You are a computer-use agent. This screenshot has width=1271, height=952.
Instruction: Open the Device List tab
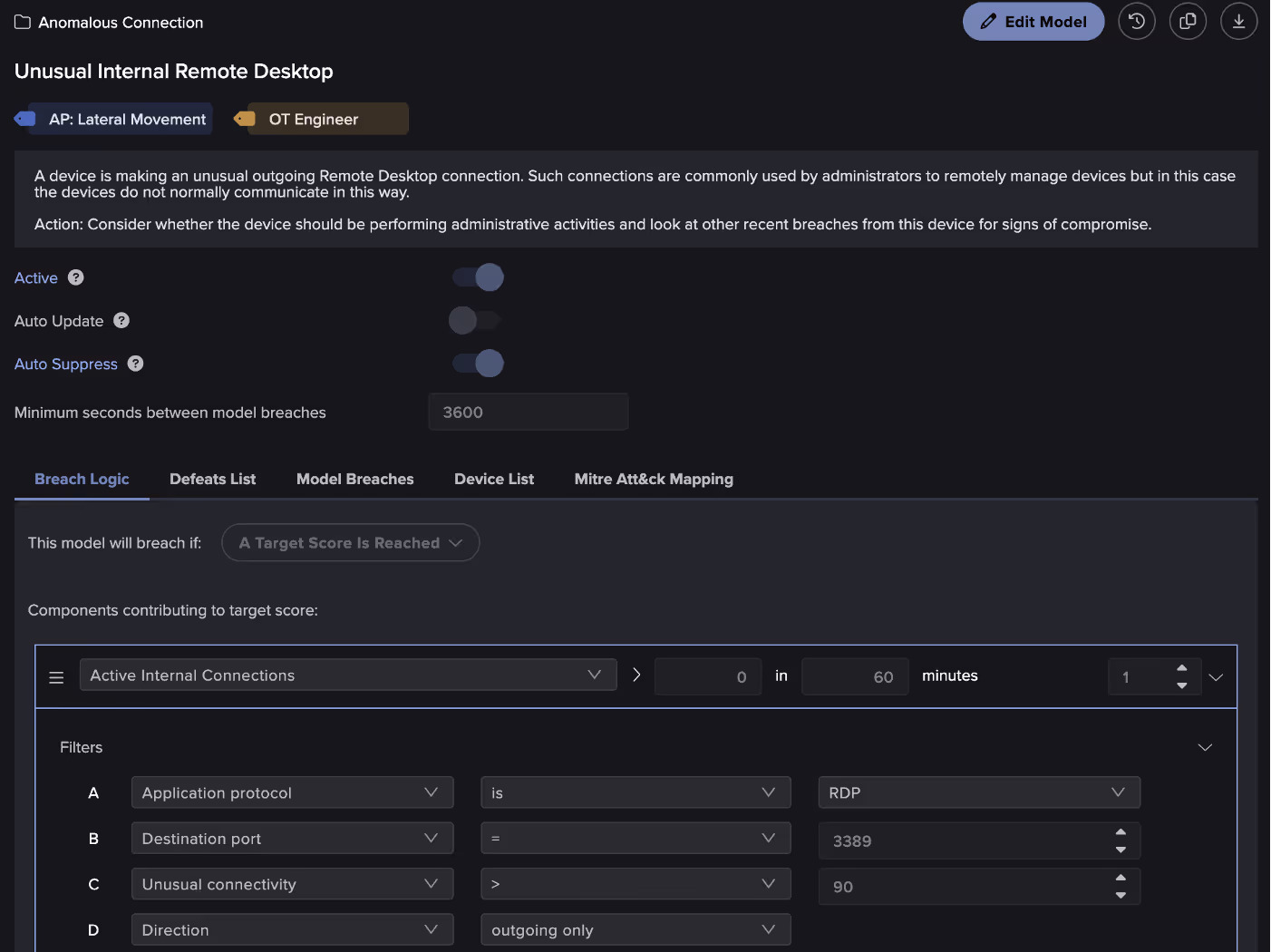pyautogui.click(x=494, y=479)
